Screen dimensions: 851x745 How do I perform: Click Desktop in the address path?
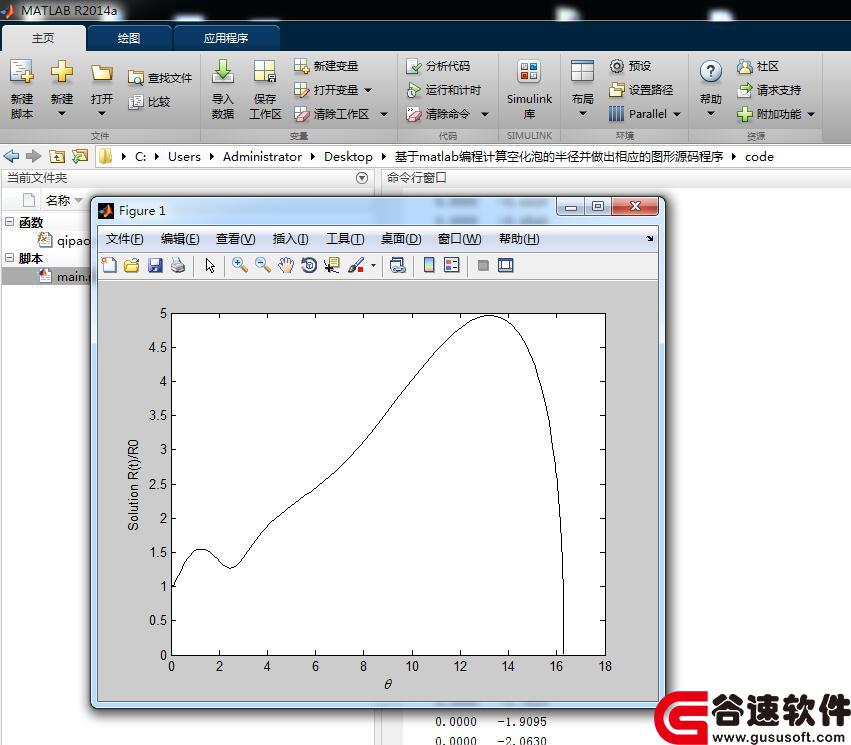[348, 157]
